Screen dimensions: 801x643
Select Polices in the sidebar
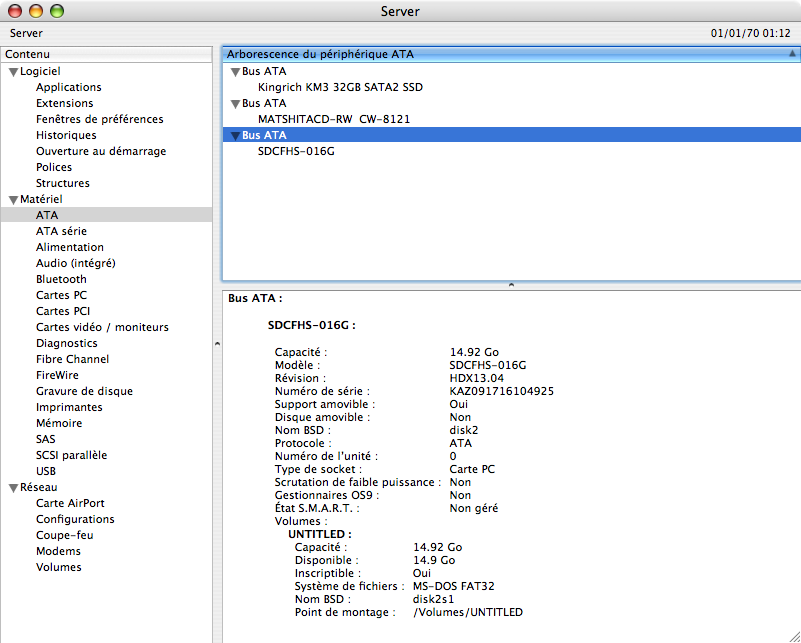coord(54,167)
